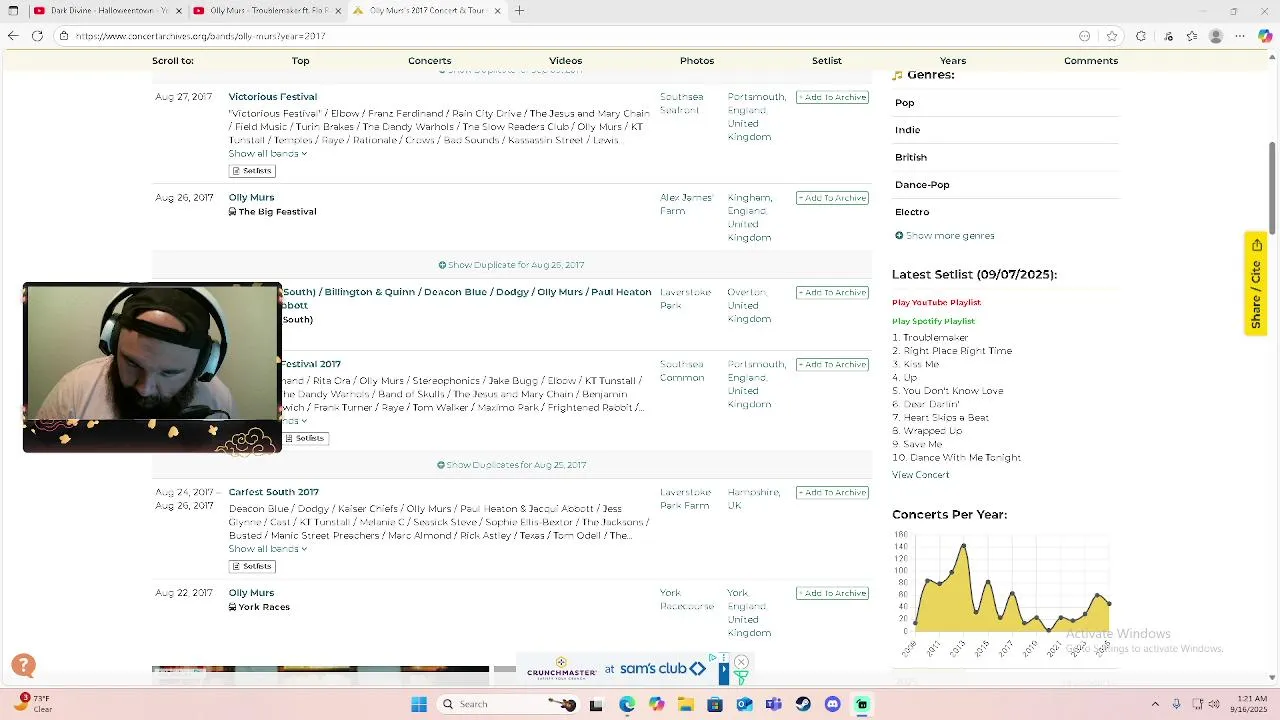Open a new browser tab with plus

(519, 11)
